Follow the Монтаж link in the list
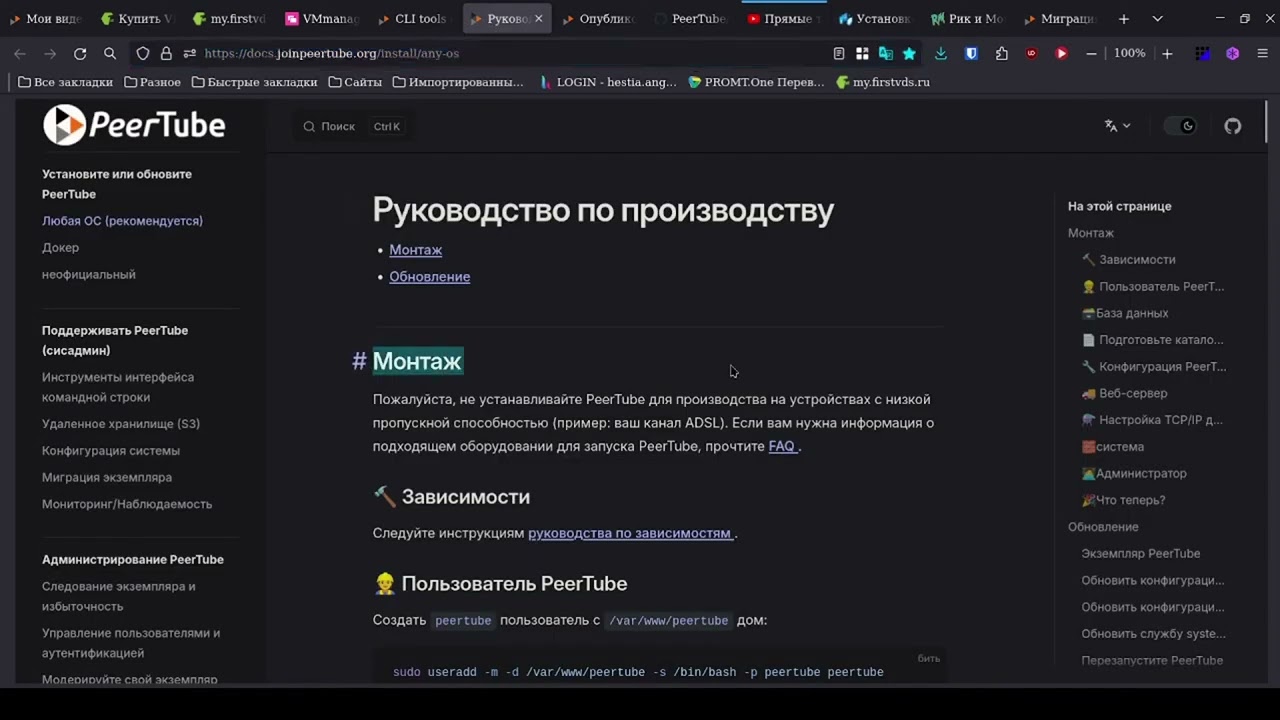The image size is (1280, 720). pyautogui.click(x=415, y=250)
